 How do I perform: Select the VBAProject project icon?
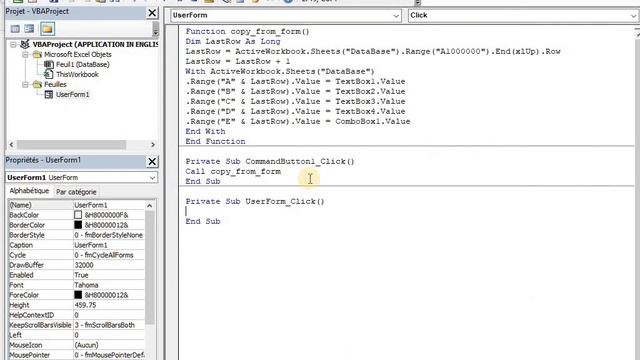pyautogui.click(x=25, y=44)
